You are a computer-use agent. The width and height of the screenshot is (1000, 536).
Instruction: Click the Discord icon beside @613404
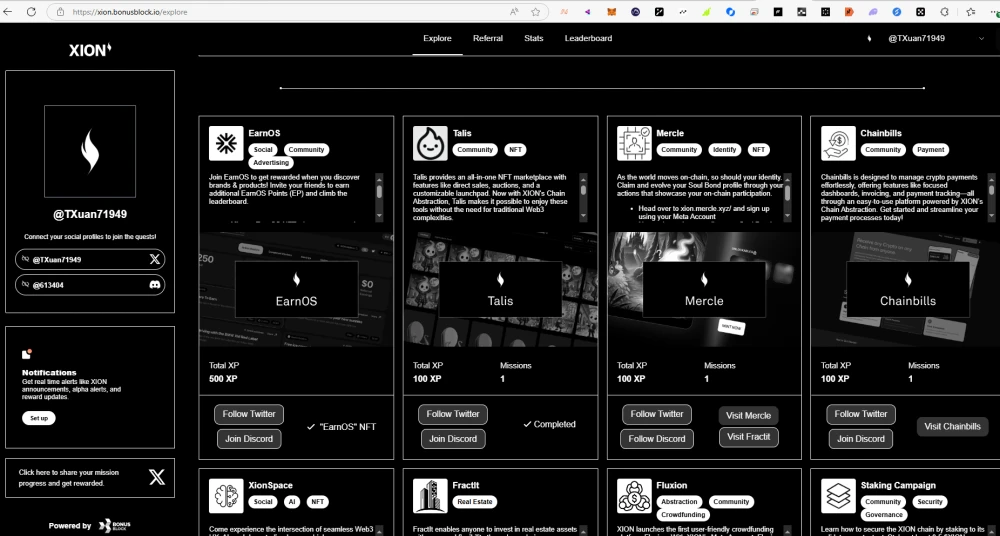click(x=154, y=285)
